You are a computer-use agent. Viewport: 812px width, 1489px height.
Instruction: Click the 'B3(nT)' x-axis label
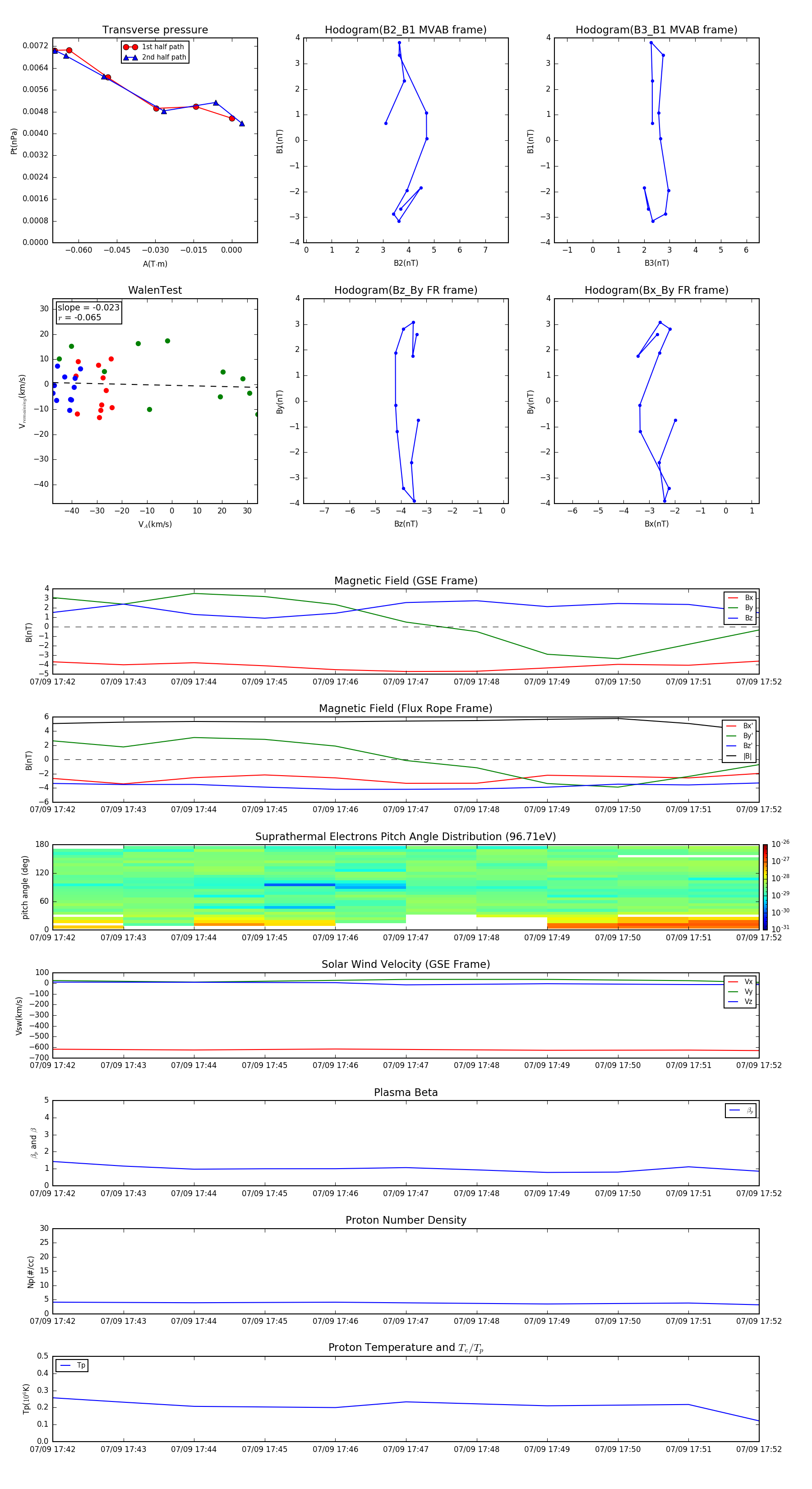pyautogui.click(x=656, y=263)
